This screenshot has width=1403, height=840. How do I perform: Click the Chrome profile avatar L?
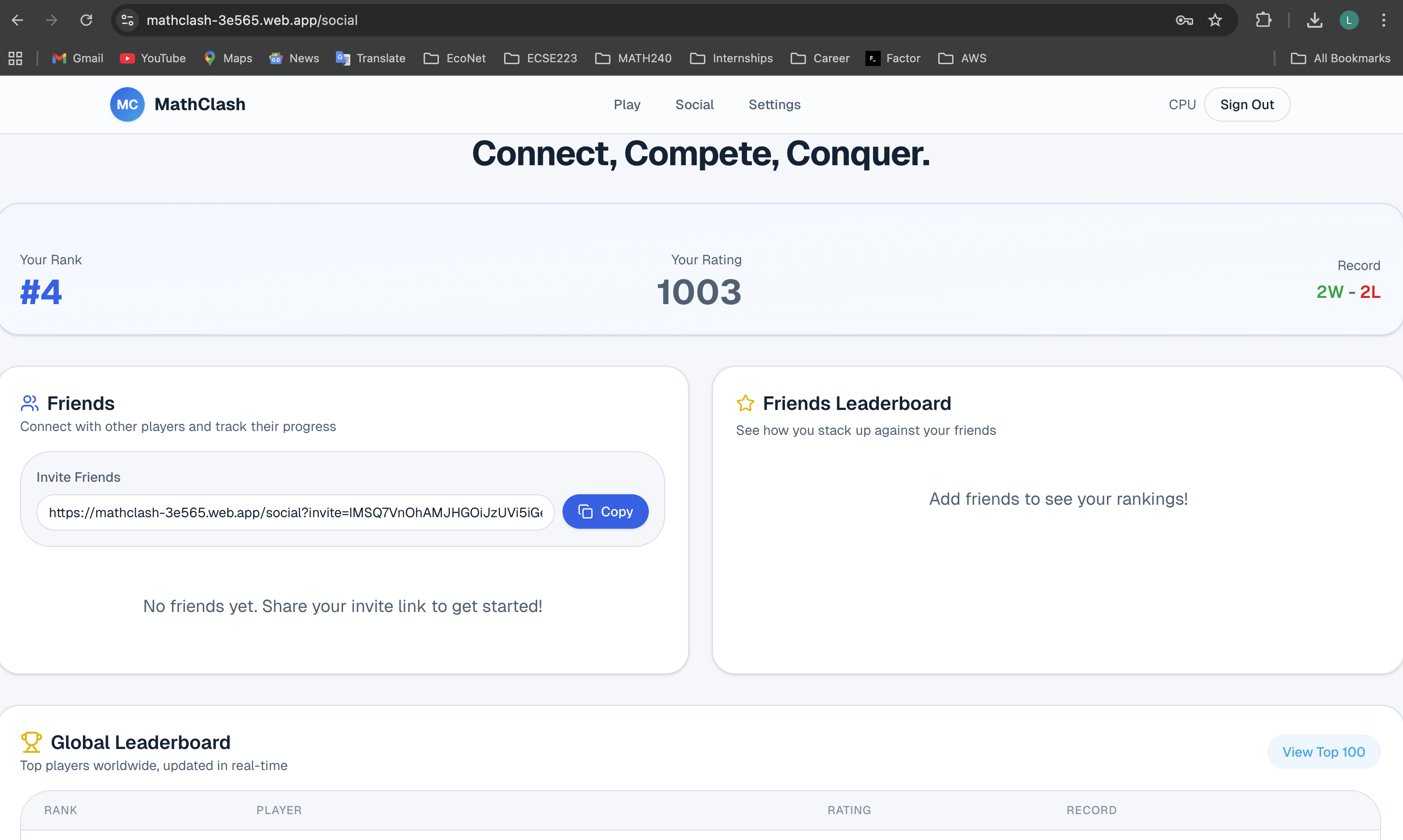pyautogui.click(x=1349, y=21)
